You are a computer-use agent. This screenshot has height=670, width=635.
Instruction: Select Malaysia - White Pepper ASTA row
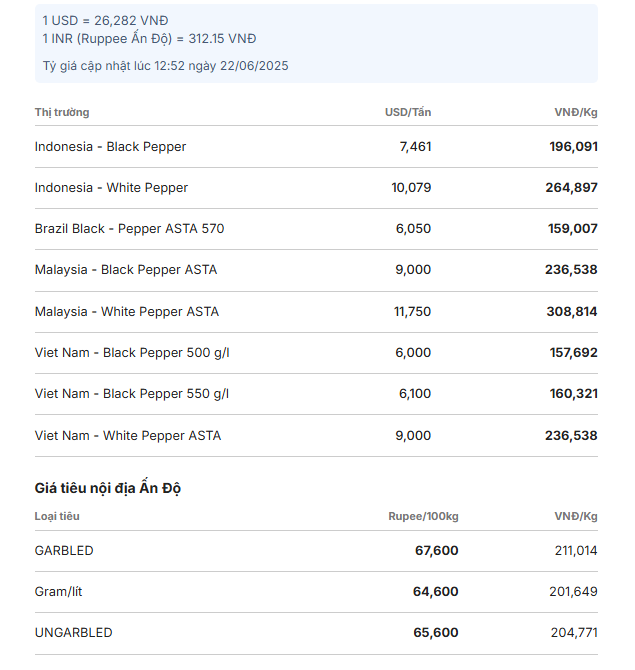point(316,312)
